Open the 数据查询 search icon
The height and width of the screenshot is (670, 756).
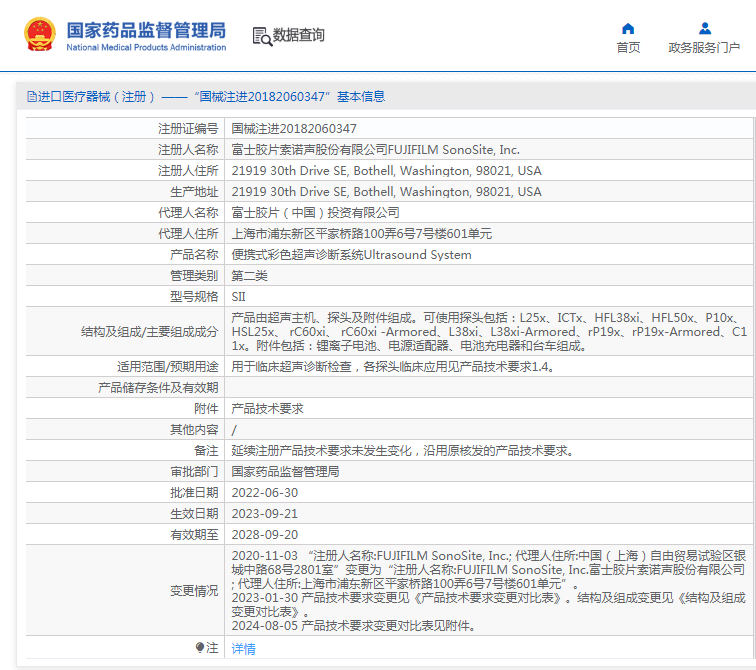point(262,36)
